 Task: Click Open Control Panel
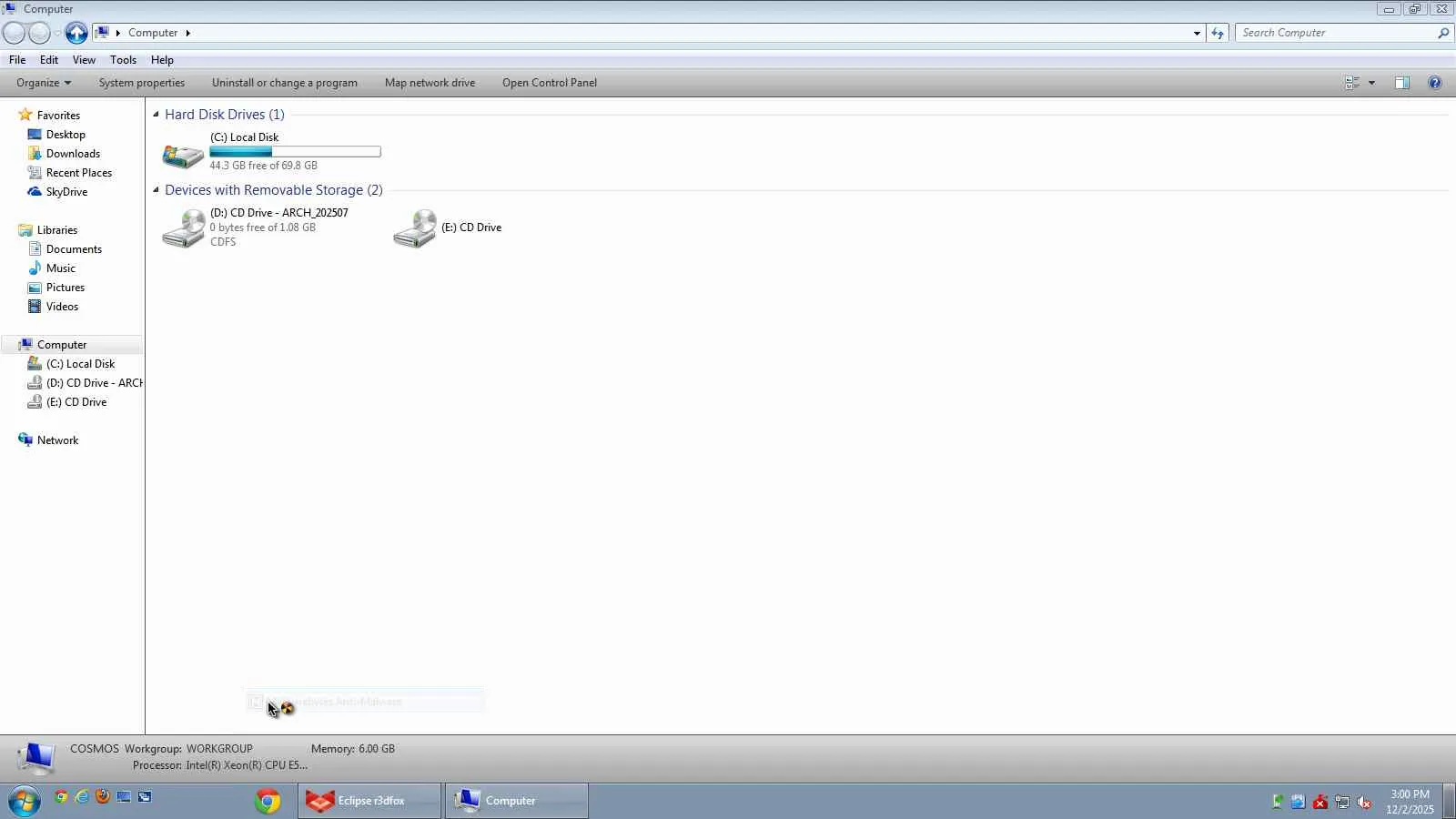point(550,83)
